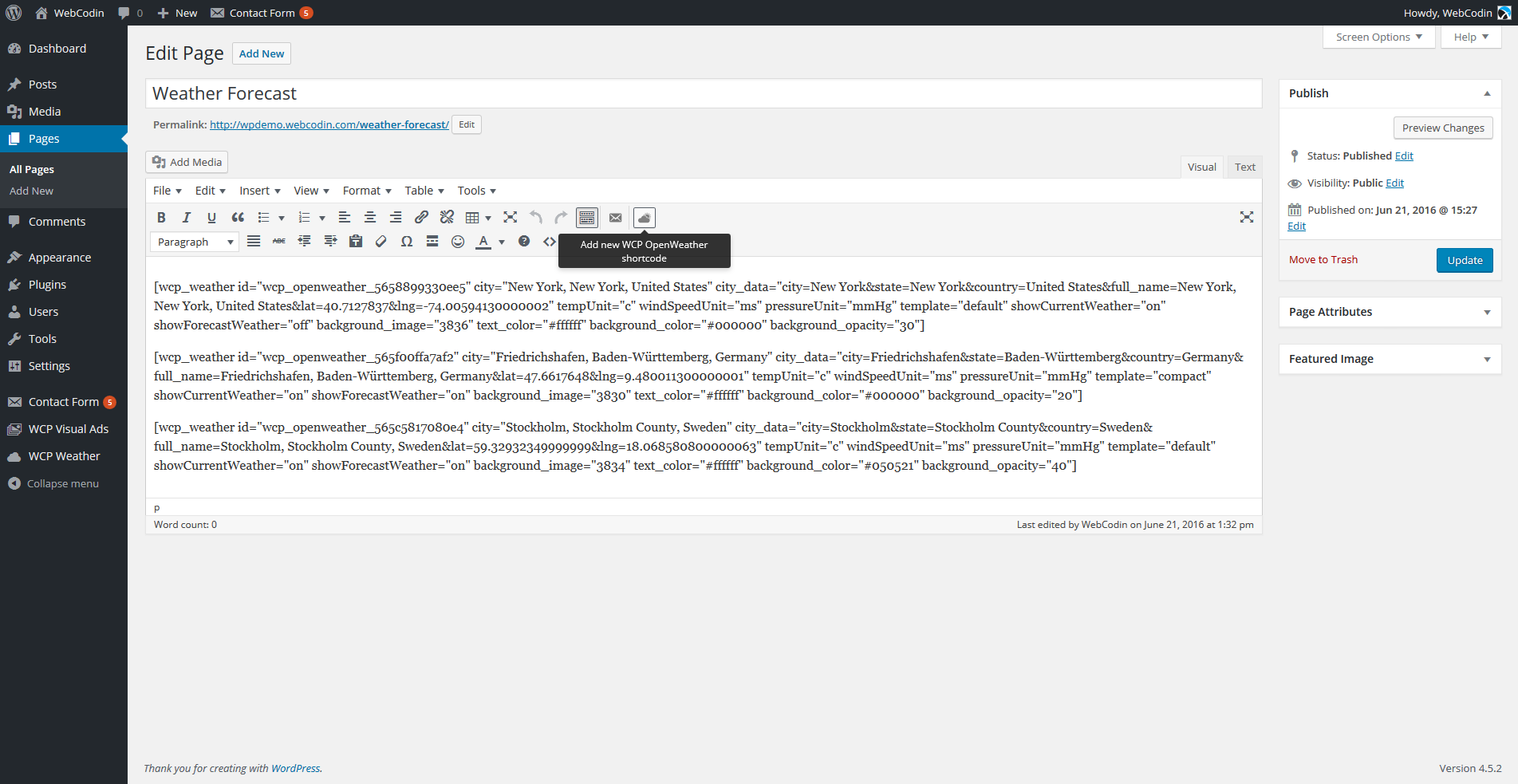Show keyboard shortcuts help icon

click(x=524, y=242)
